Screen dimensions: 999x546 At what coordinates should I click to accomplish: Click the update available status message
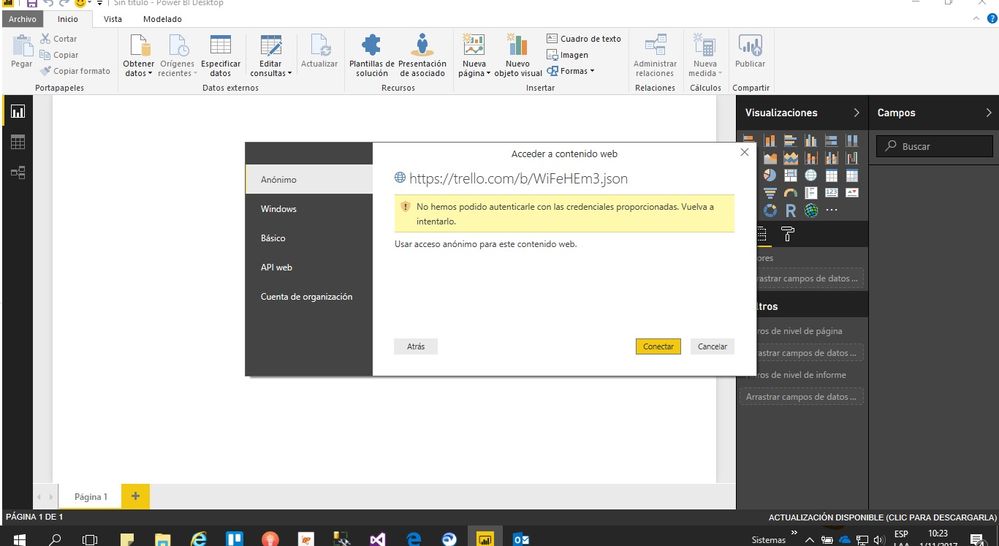coord(882,517)
